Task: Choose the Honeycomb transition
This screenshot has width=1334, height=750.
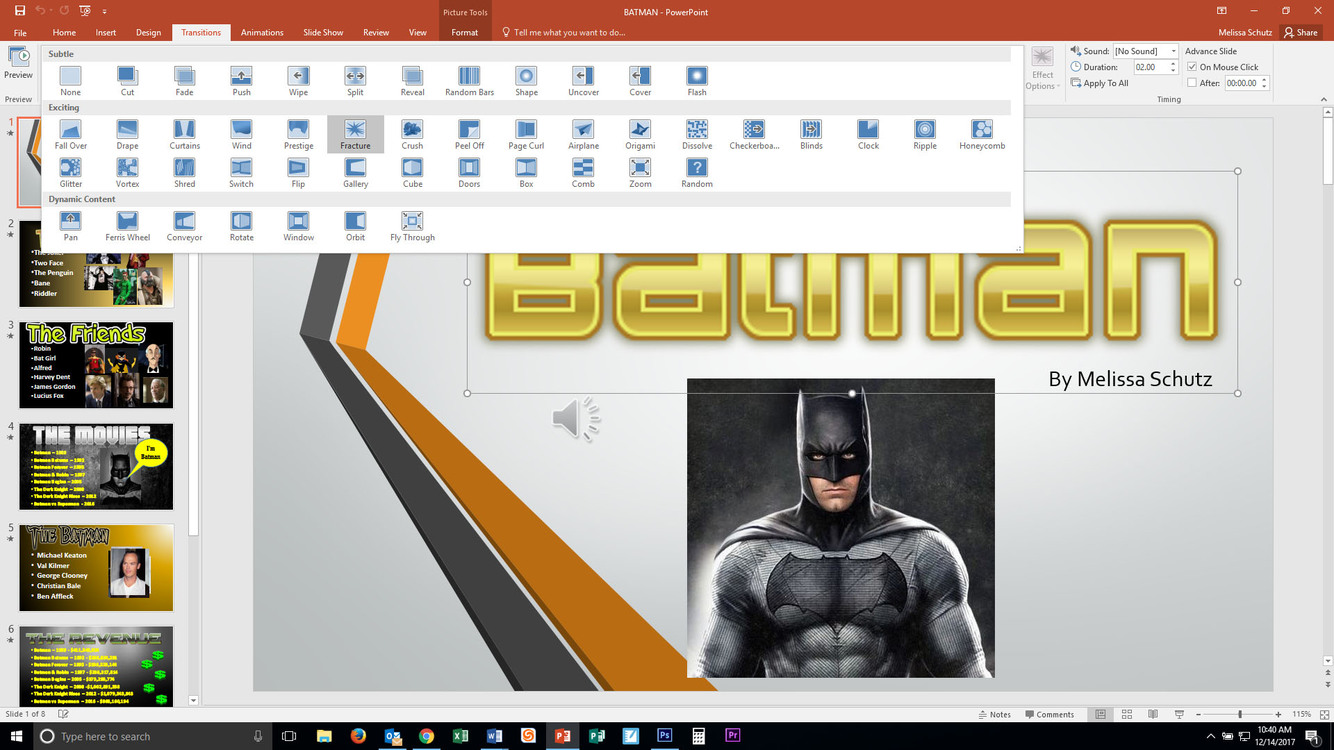Action: 982,134
